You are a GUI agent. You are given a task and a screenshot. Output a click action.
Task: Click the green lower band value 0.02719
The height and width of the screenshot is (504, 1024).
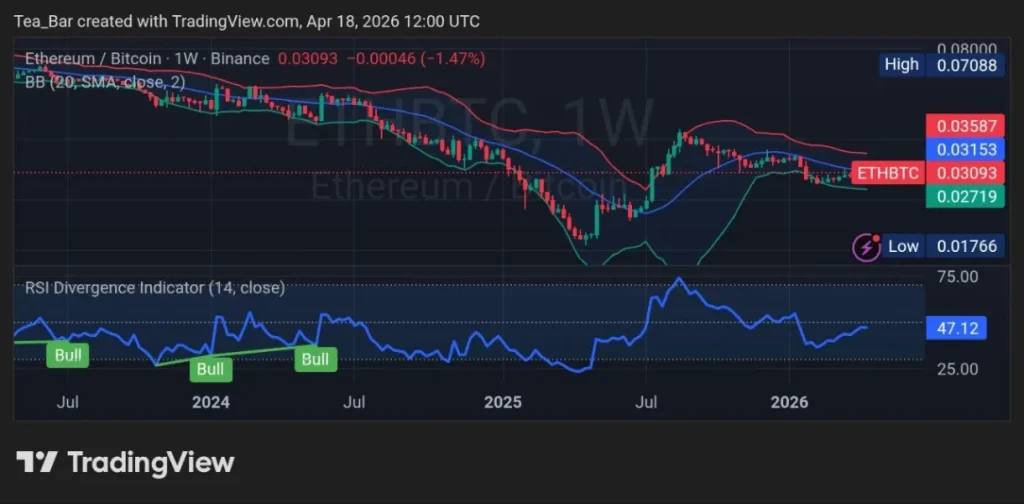point(961,196)
